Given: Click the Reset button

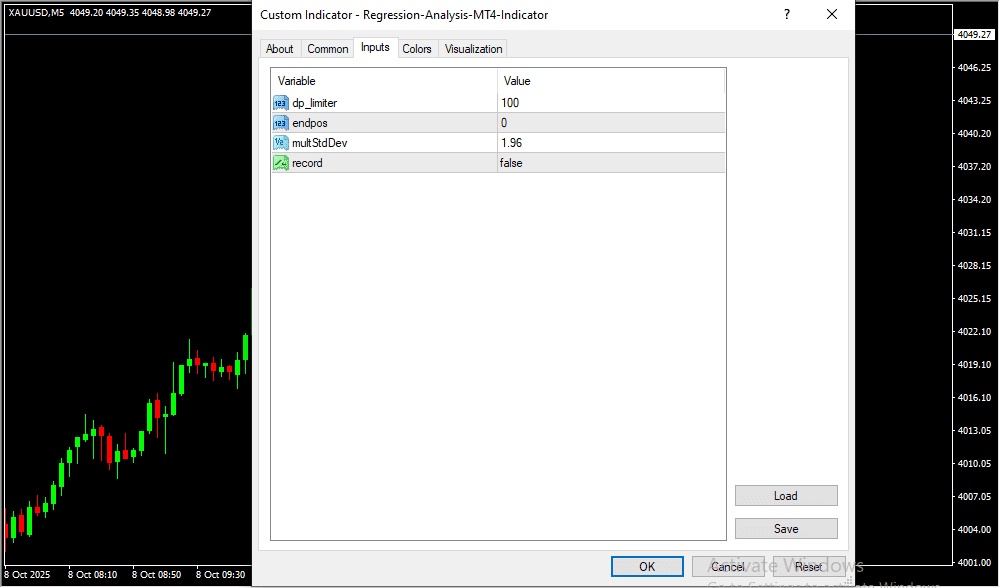Looking at the screenshot, I should [x=809, y=567].
